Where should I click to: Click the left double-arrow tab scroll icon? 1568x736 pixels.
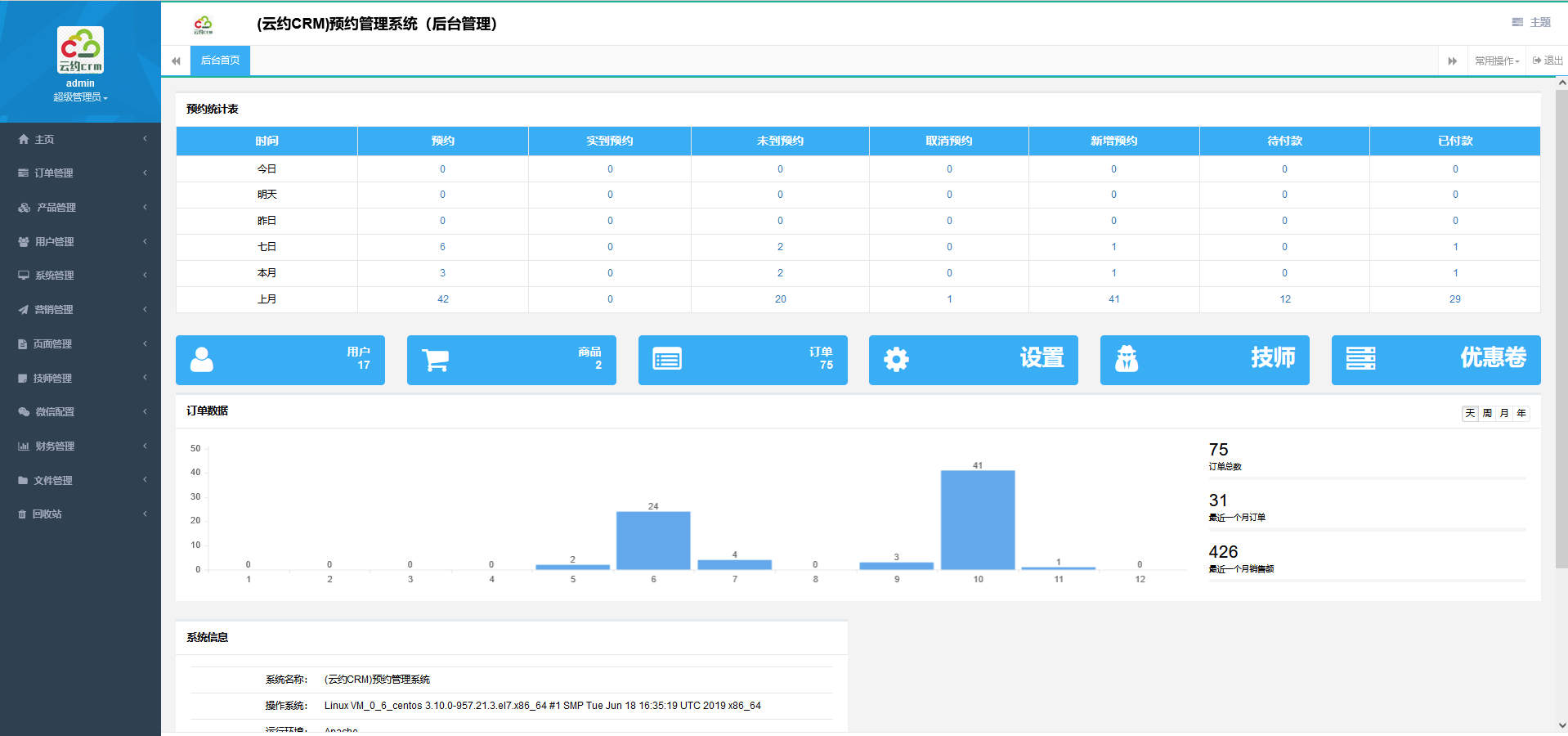tap(176, 61)
